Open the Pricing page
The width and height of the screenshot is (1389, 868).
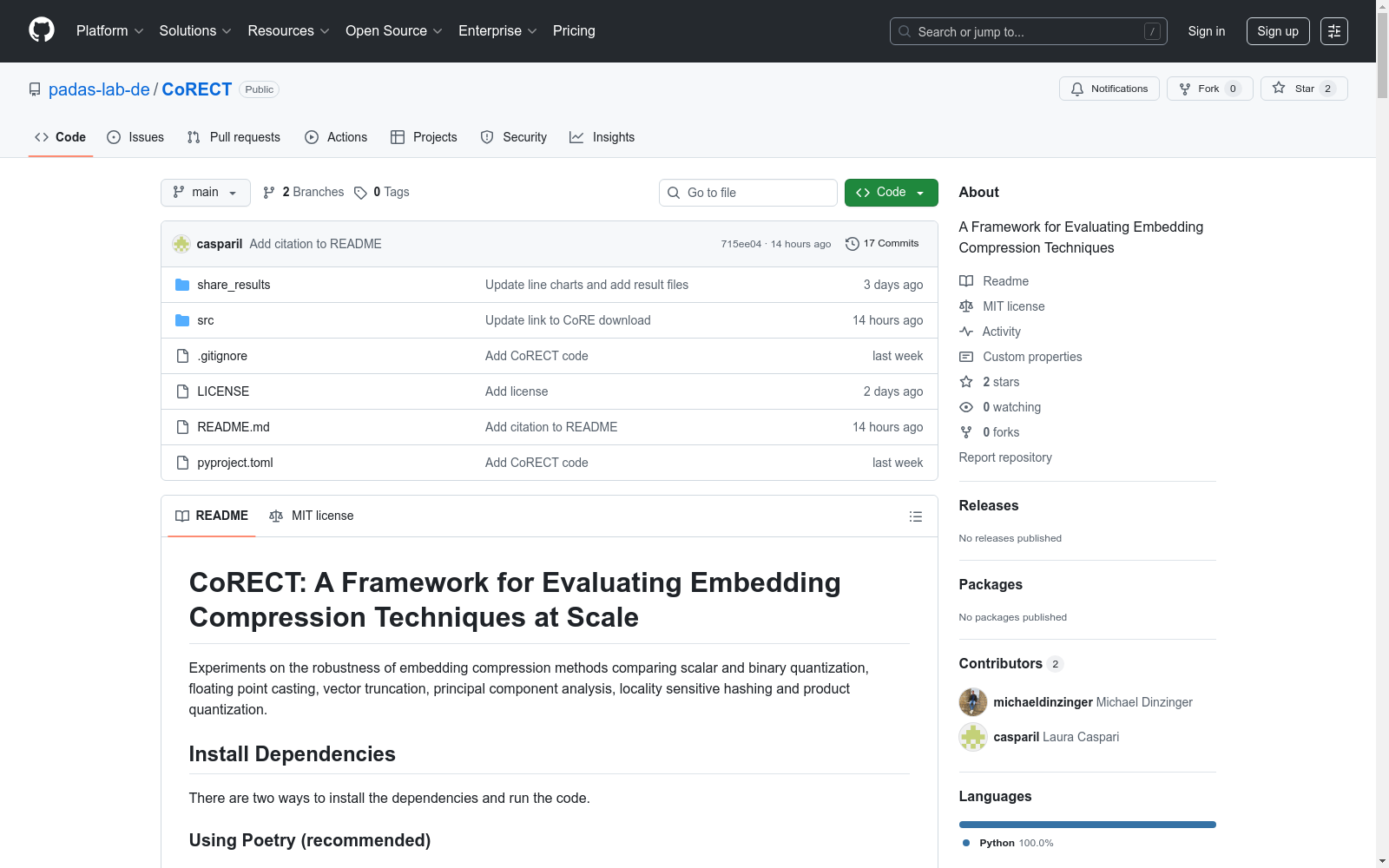(574, 31)
